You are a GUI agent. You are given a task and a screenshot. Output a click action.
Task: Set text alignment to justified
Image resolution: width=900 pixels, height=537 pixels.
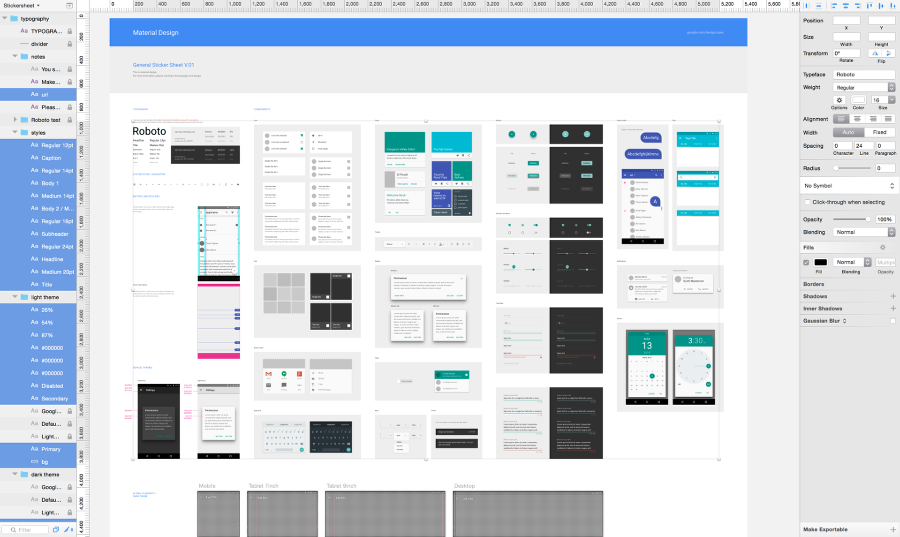[888, 119]
